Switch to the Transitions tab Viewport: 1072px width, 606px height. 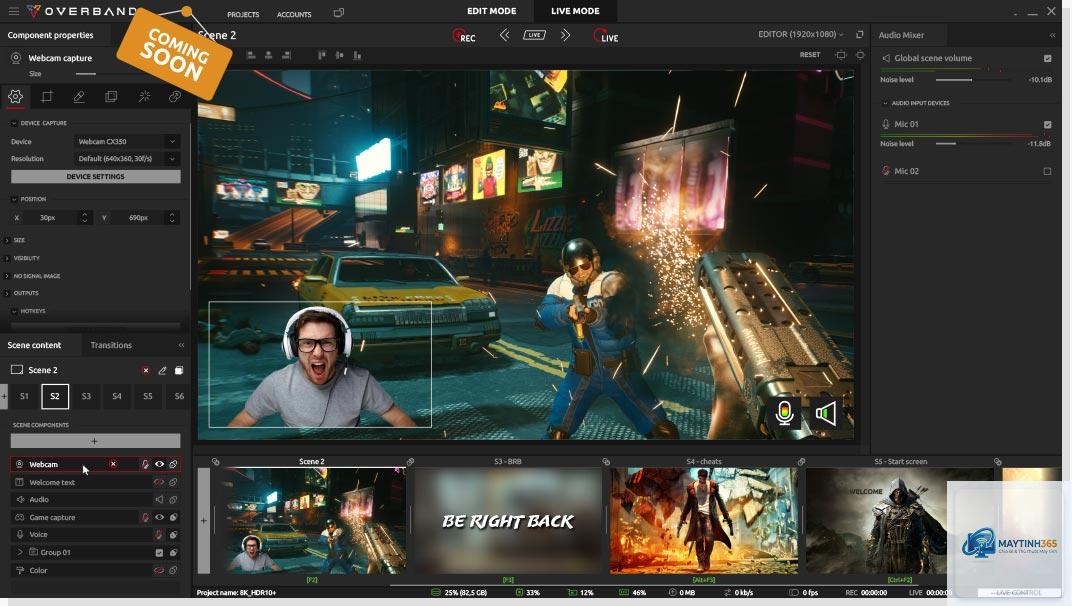pos(111,345)
